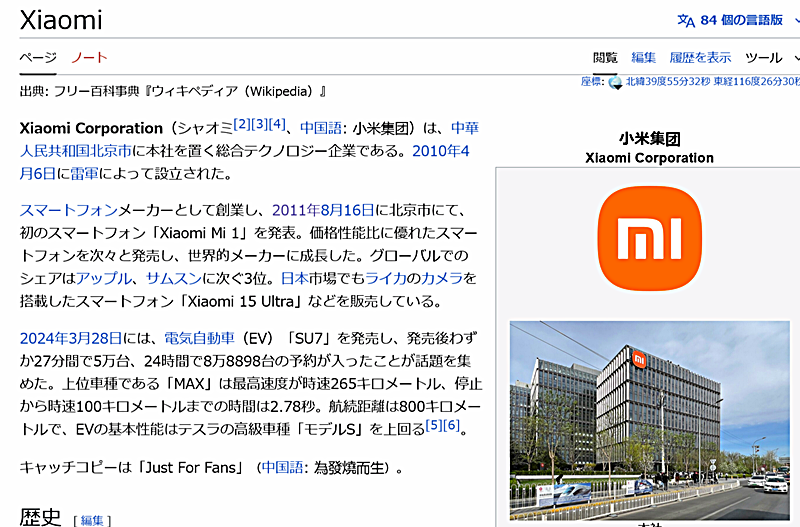Jump to footnote reference [5]
The image size is (800, 527).
click(x=433, y=424)
